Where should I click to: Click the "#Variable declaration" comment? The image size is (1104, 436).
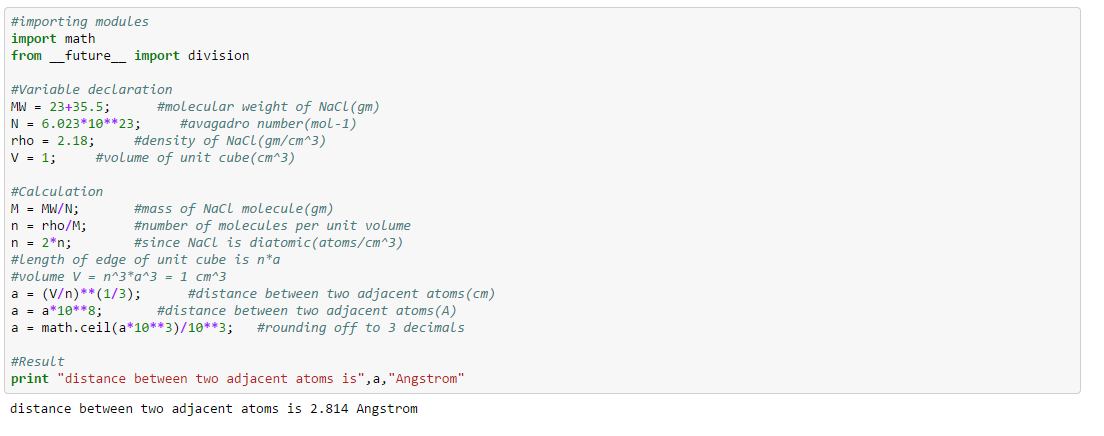coord(91,89)
